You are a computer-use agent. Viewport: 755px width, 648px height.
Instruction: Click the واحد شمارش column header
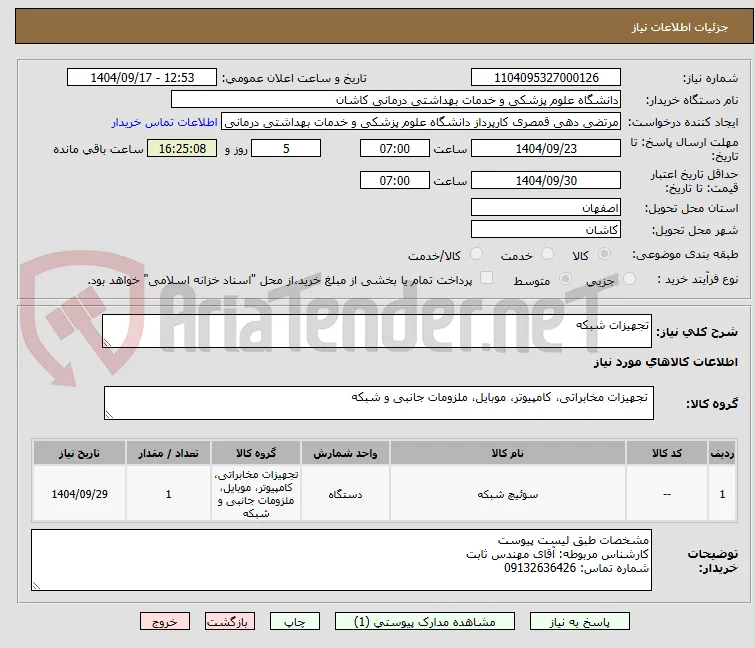345,453
